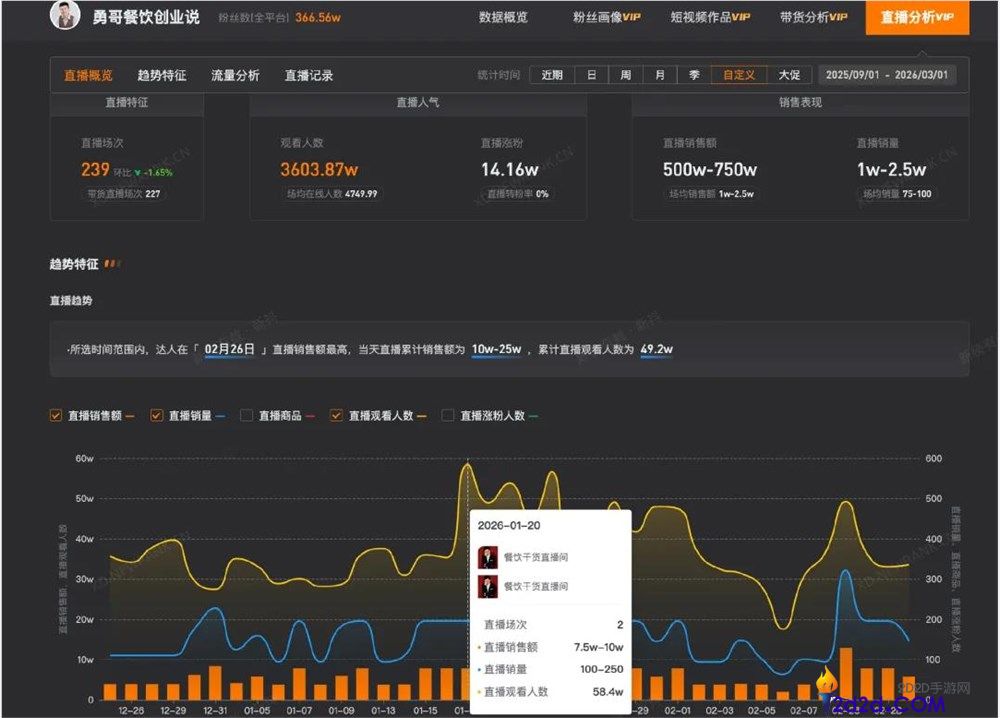This screenshot has width=1000, height=718.
Task: Click the 49.2w viewer count link
Action: pyautogui.click(x=659, y=350)
